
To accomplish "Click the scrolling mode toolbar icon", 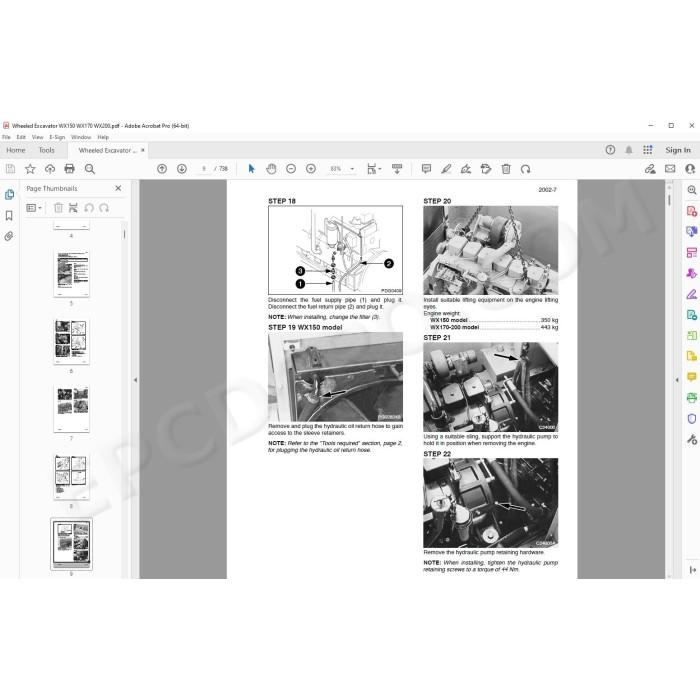I will click(397, 169).
